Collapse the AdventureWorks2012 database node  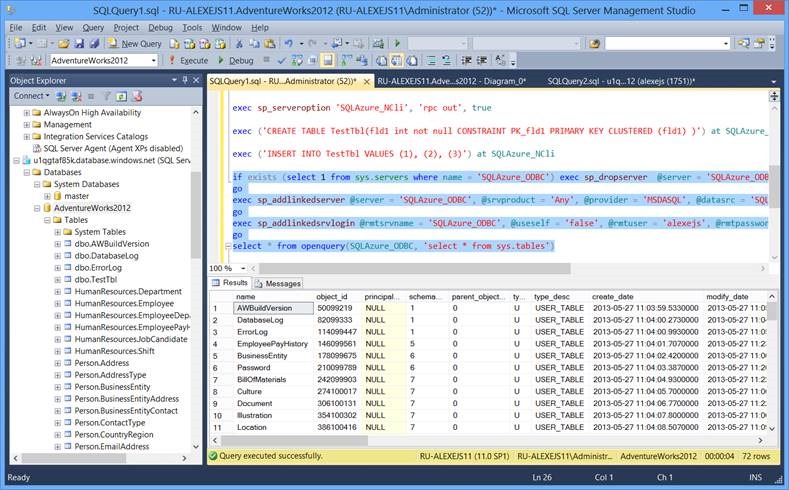tap(37, 208)
